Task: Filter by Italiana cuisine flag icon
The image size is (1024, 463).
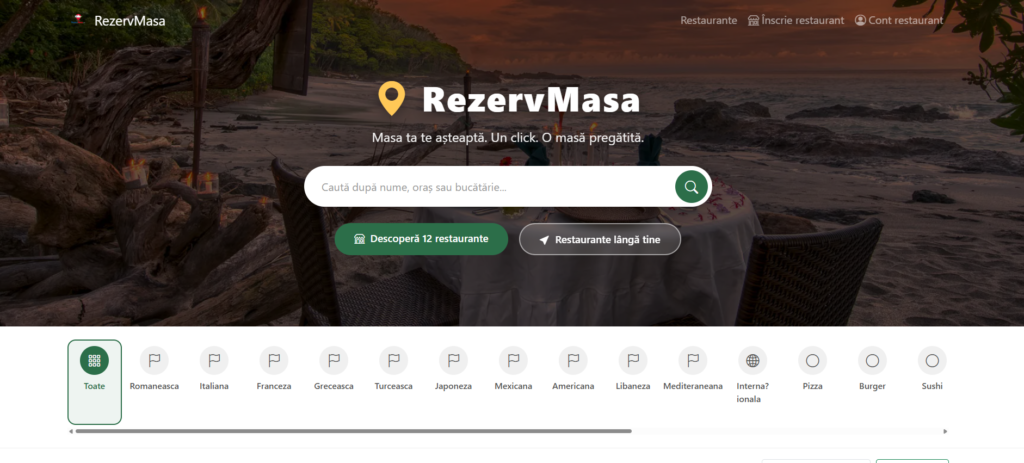Action: tap(214, 360)
